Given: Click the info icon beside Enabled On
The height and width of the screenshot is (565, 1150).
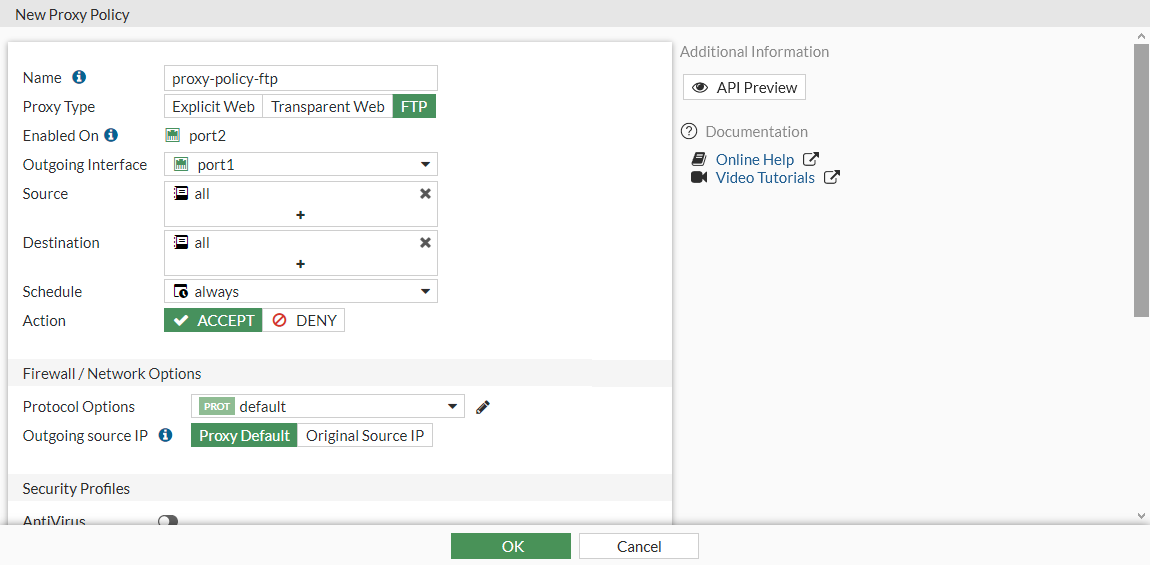Looking at the screenshot, I should [111, 135].
